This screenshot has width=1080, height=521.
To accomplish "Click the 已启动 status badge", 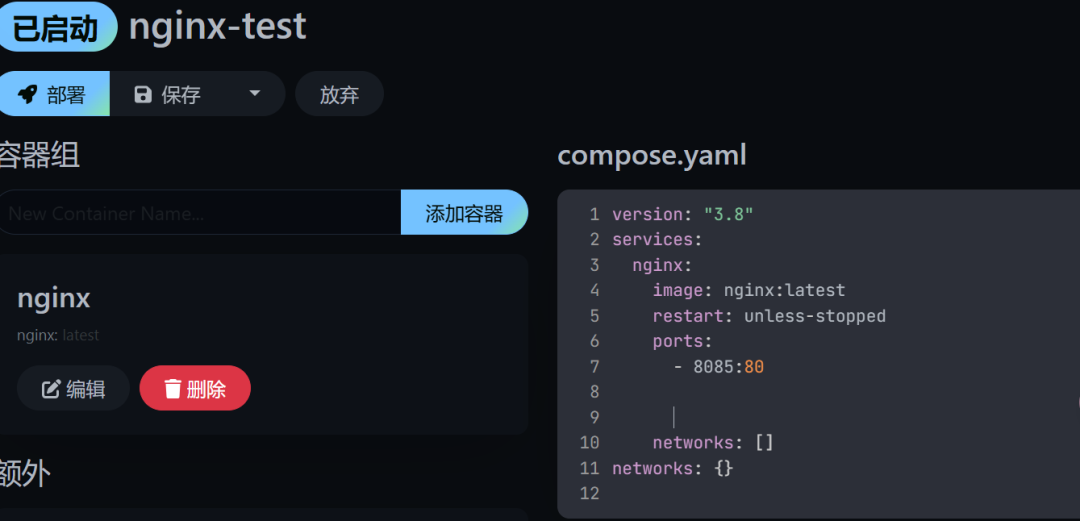I will [x=56, y=27].
